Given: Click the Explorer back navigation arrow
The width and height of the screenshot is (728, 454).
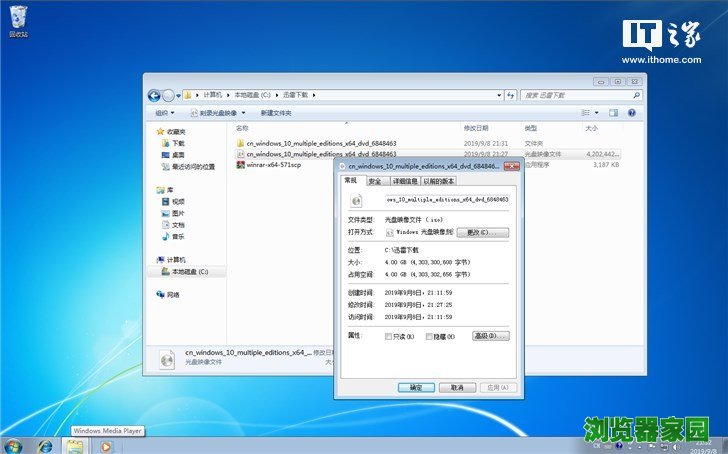Looking at the screenshot, I should pos(155,95).
